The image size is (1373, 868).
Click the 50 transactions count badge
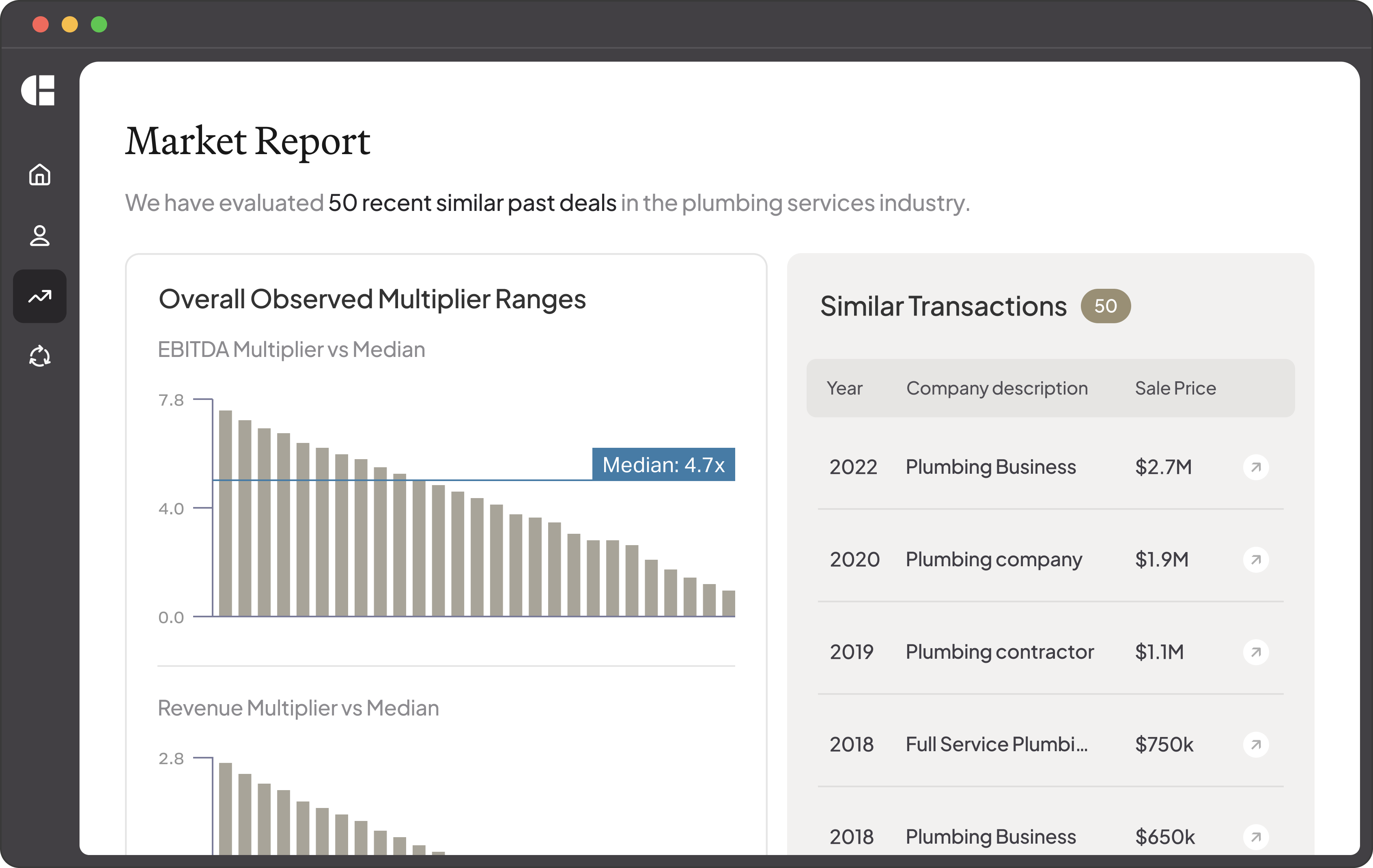coord(1105,306)
